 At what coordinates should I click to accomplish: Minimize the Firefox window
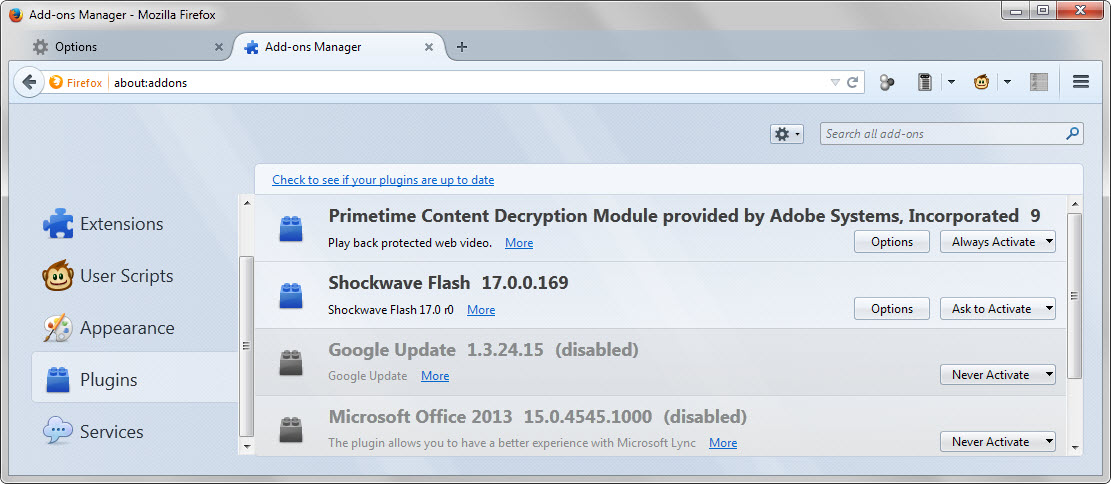(x=1015, y=10)
